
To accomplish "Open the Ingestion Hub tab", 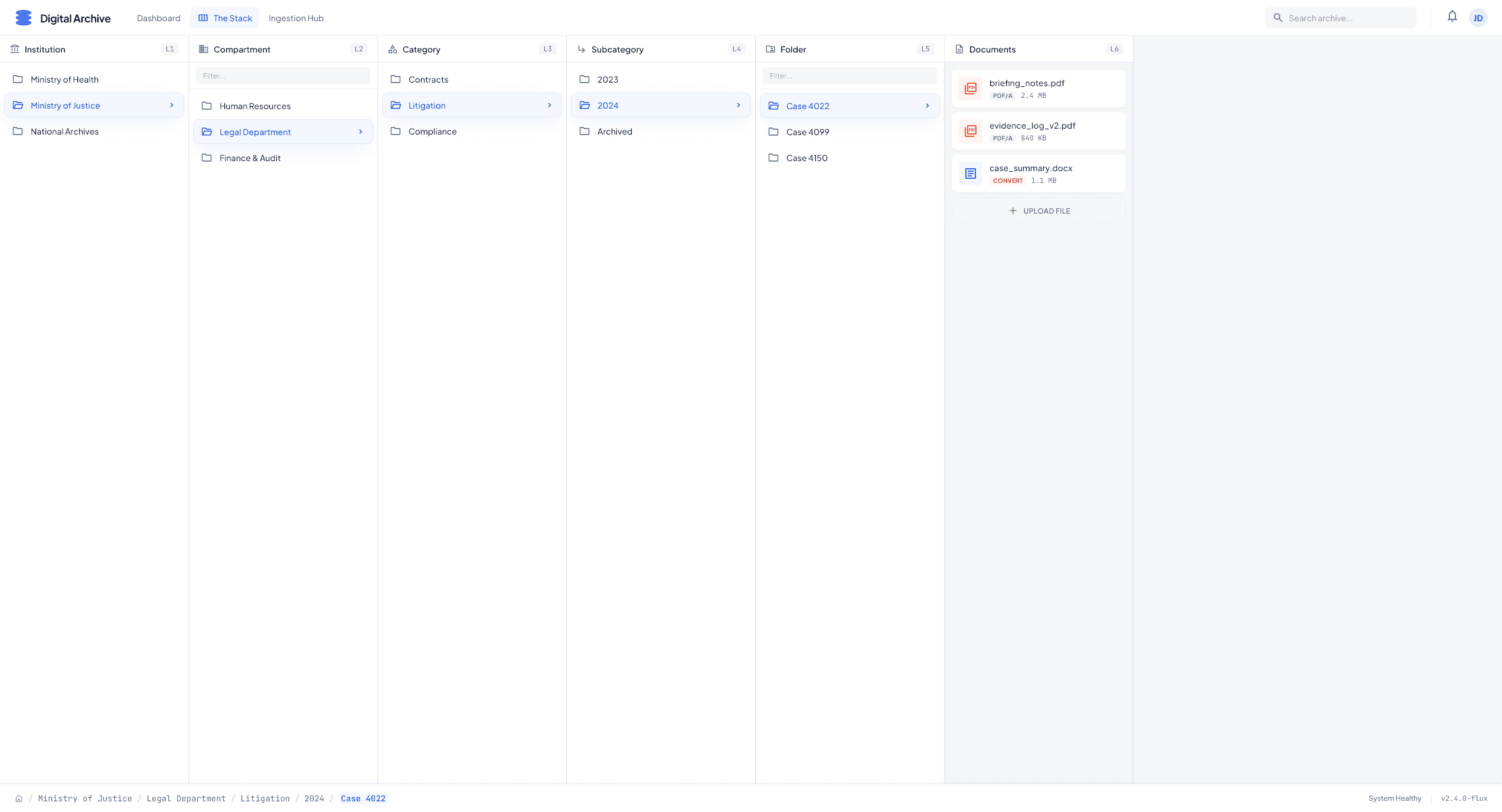I will coord(296,18).
